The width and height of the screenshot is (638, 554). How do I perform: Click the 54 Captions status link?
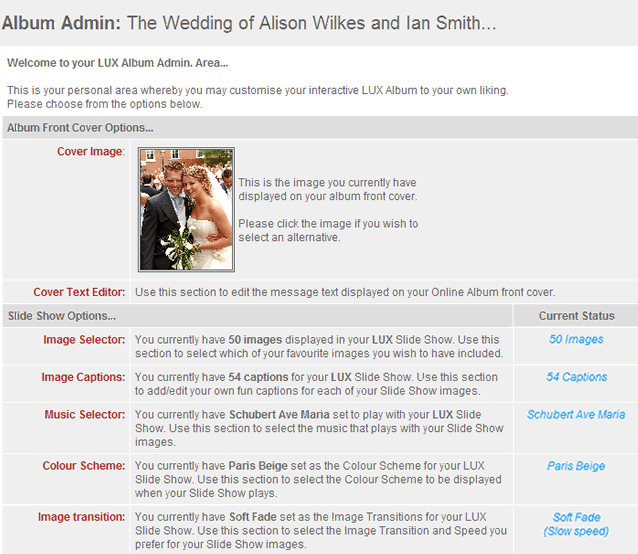576,377
